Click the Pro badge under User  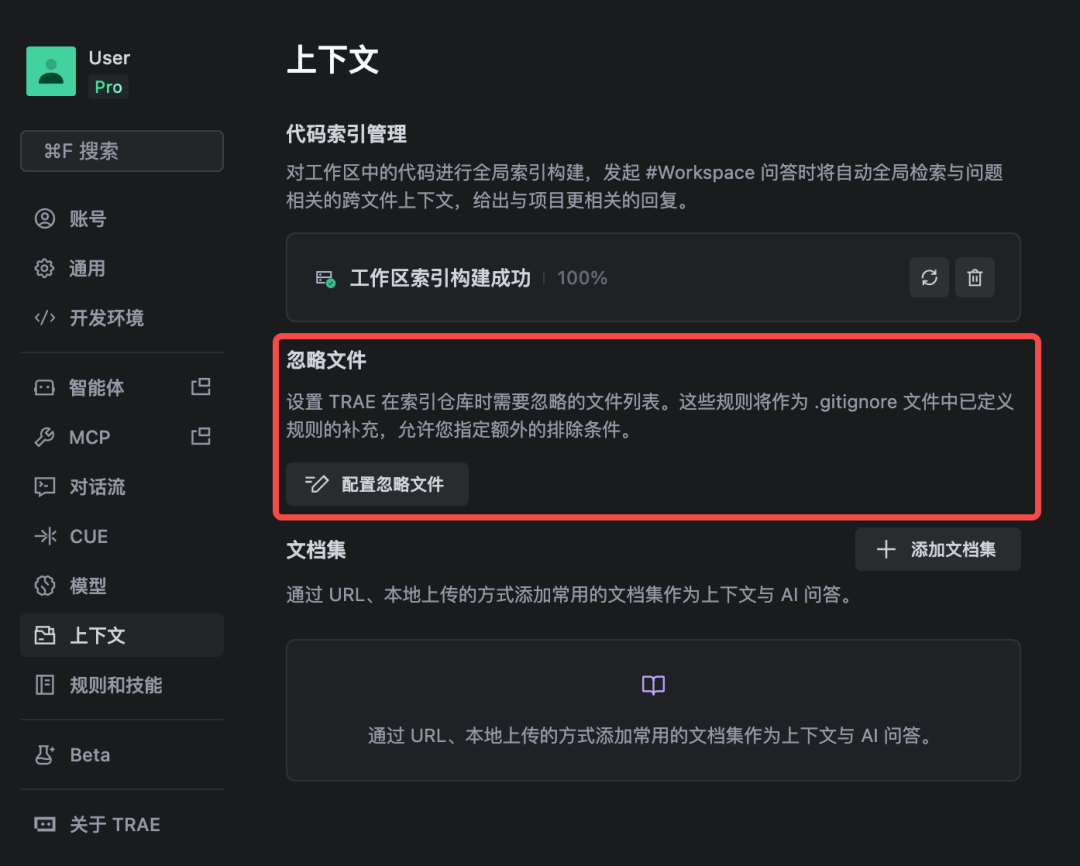pyautogui.click(x=108, y=87)
